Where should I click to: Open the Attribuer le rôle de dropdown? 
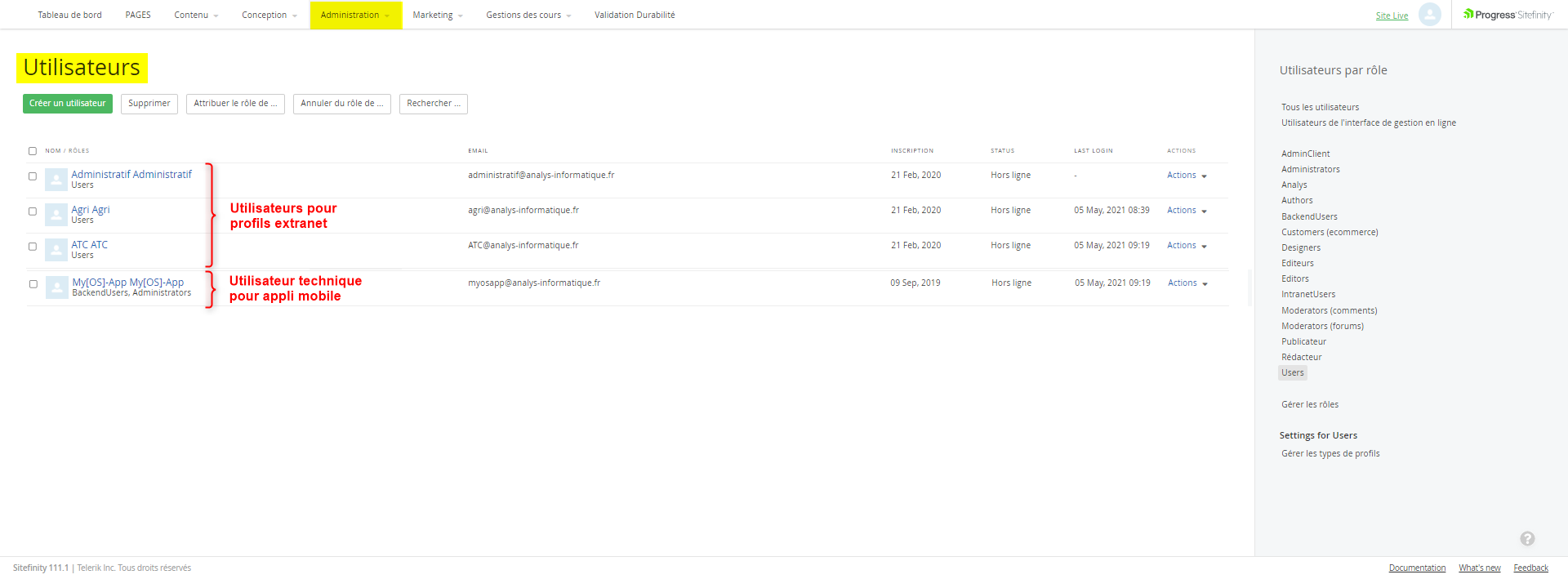(235, 104)
